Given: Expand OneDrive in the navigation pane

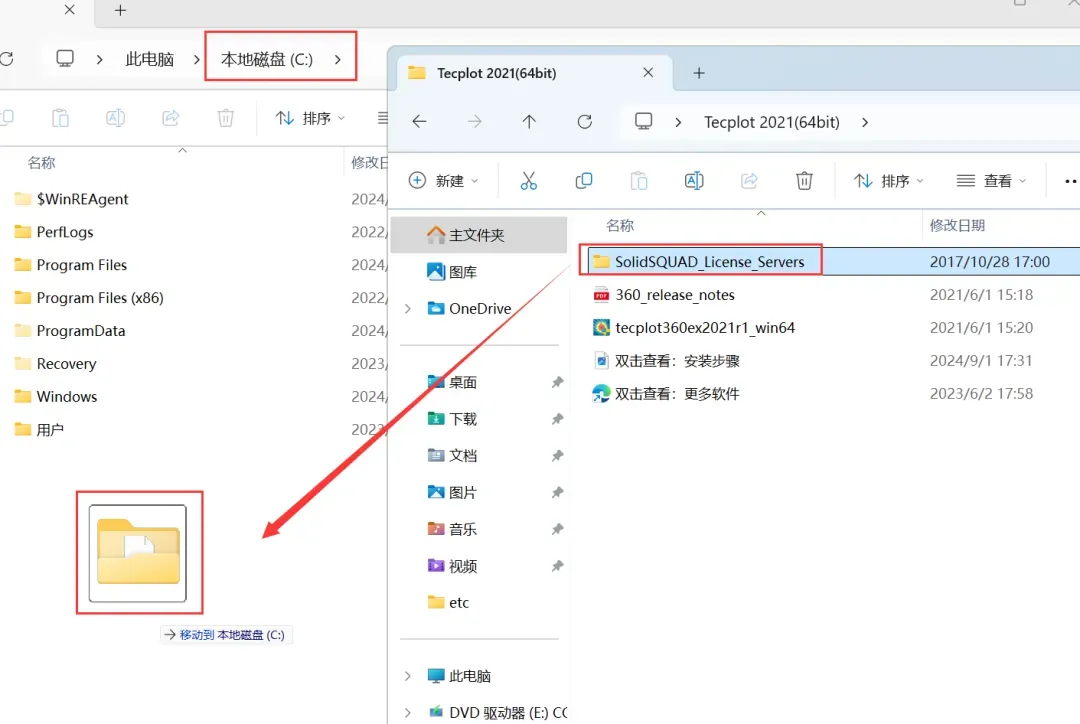Looking at the screenshot, I should pyautogui.click(x=408, y=309).
